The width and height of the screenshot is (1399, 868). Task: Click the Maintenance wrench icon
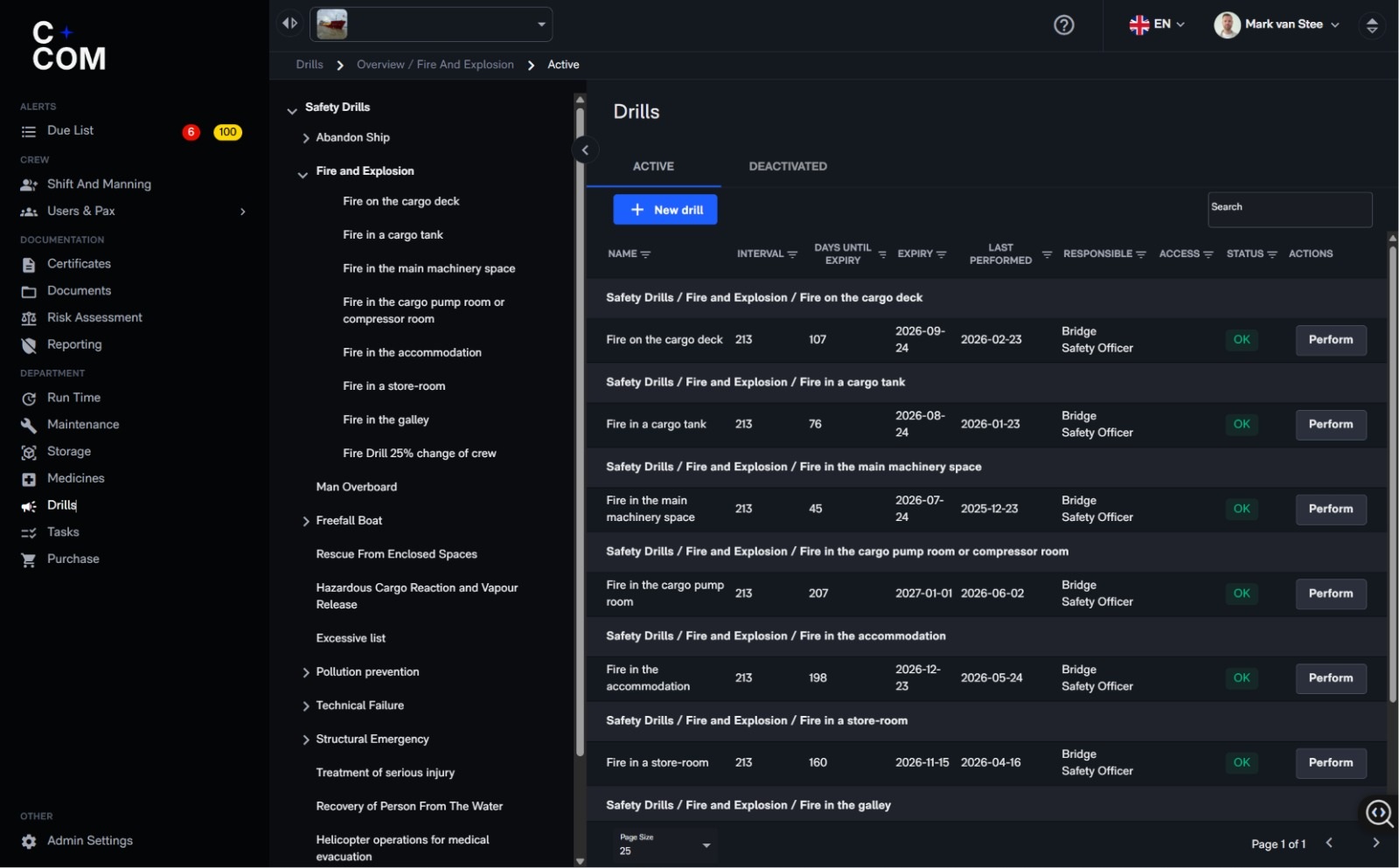click(x=29, y=425)
